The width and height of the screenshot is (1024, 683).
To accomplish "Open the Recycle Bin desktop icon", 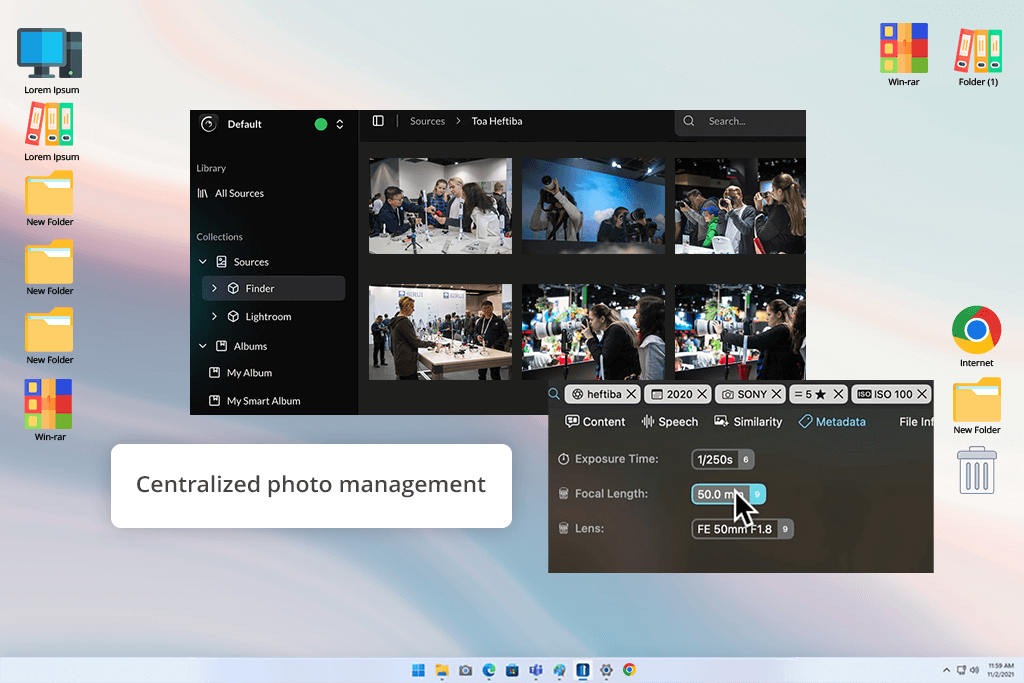I will tap(977, 470).
